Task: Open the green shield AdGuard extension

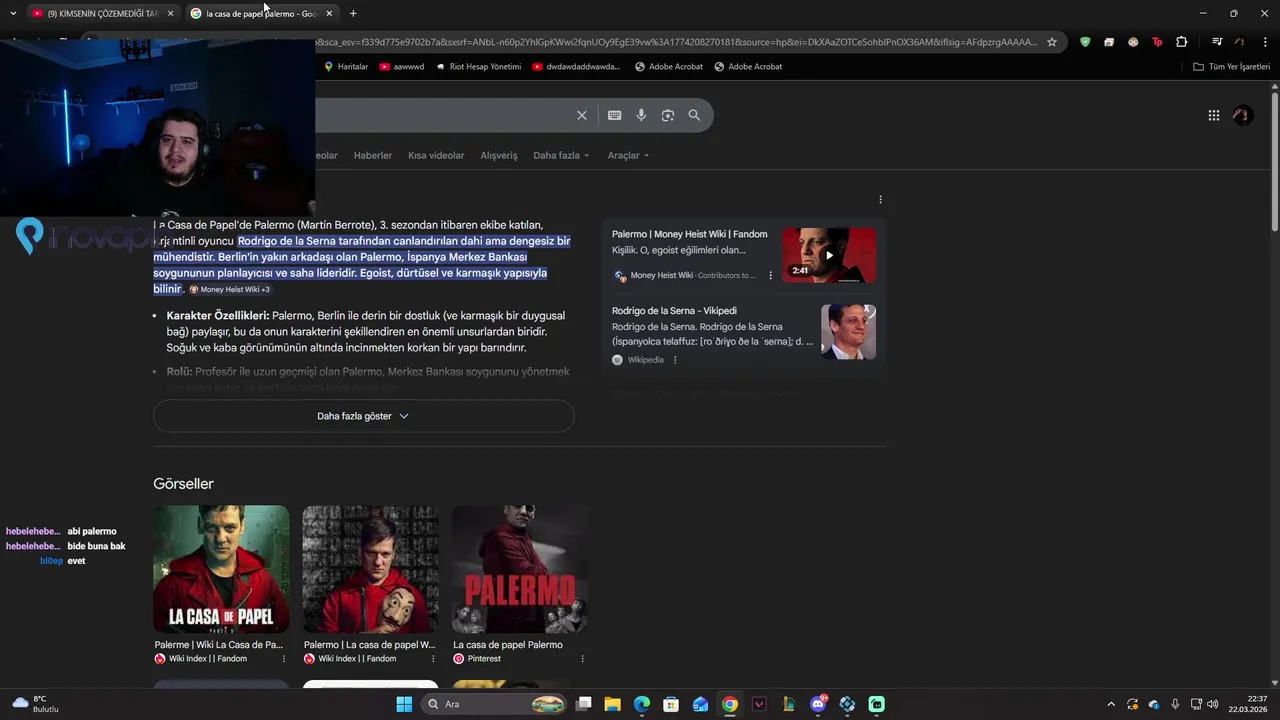Action: click(1085, 42)
